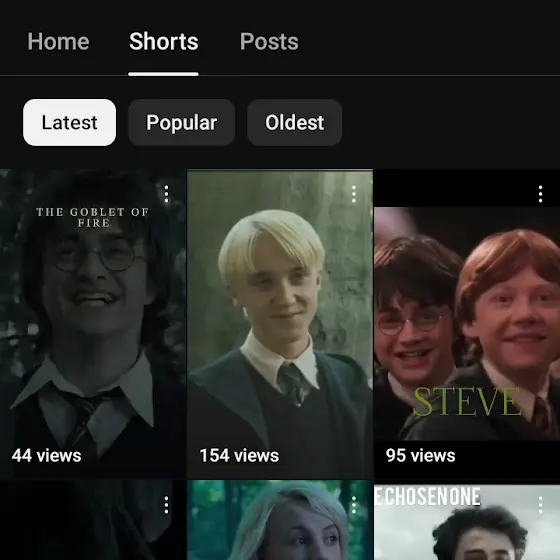The width and height of the screenshot is (560, 560).
Task: Play the STEVE short with 95 views
Action: point(467,323)
